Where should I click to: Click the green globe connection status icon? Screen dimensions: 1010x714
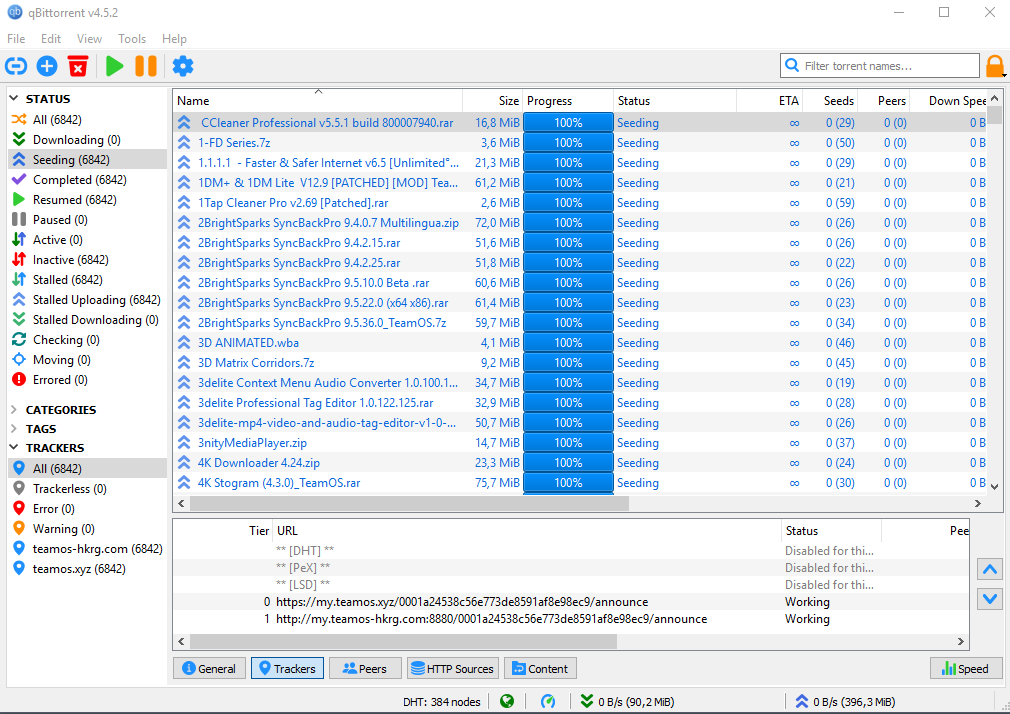(x=507, y=701)
